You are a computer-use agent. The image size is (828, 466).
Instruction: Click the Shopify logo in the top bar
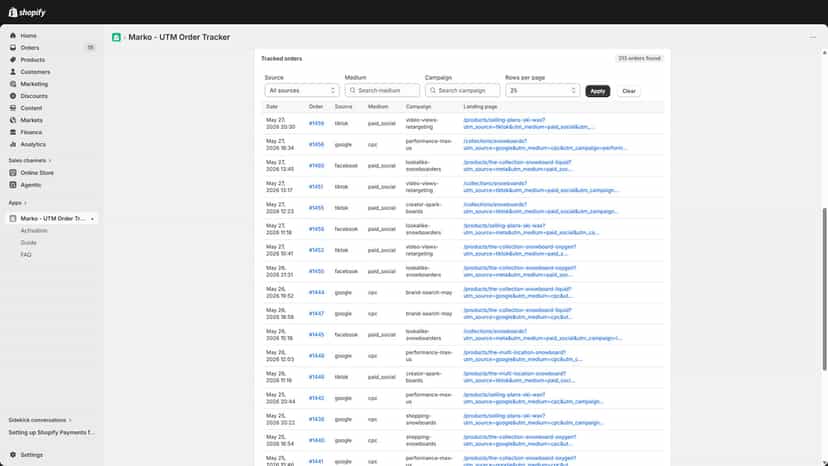pyautogui.click(x=27, y=12)
